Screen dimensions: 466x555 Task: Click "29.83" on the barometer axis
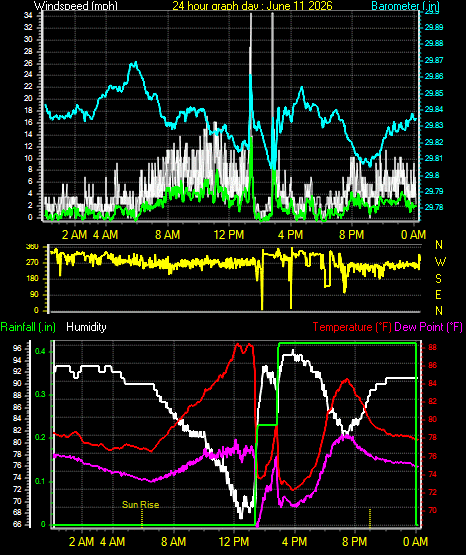click(x=433, y=126)
